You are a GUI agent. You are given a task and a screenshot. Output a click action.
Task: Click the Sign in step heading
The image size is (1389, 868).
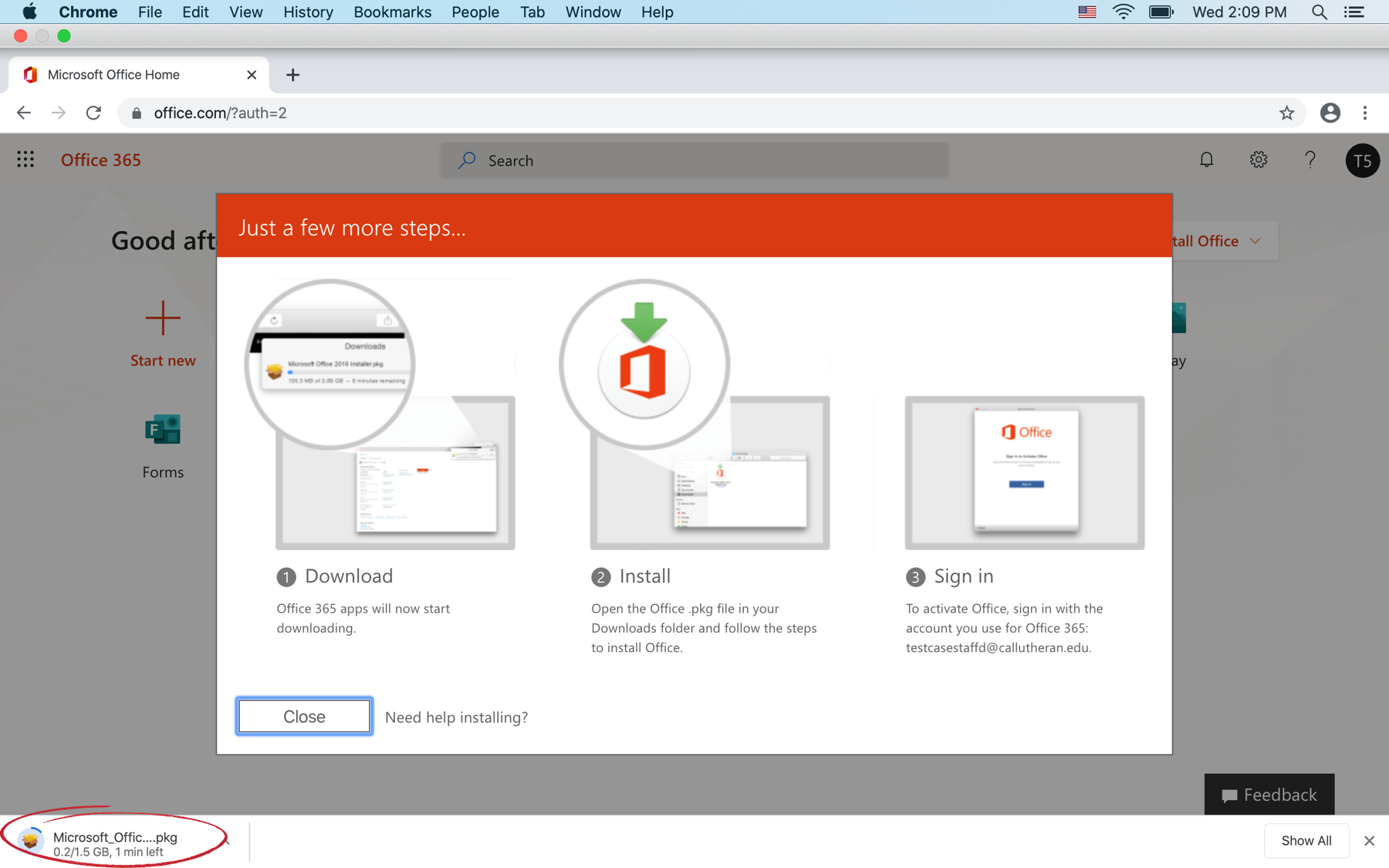point(964,576)
